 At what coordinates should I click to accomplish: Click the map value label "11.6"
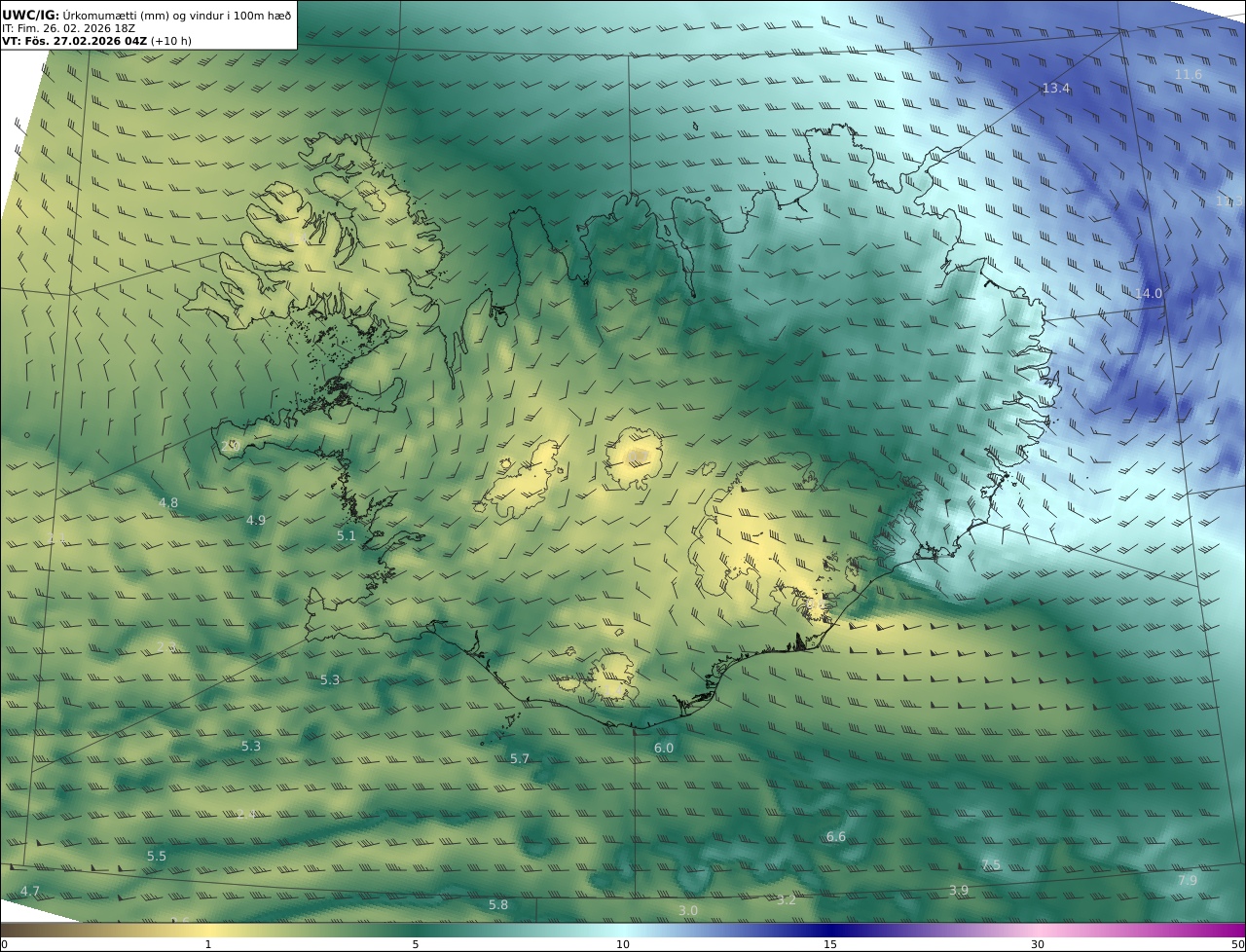[1188, 75]
